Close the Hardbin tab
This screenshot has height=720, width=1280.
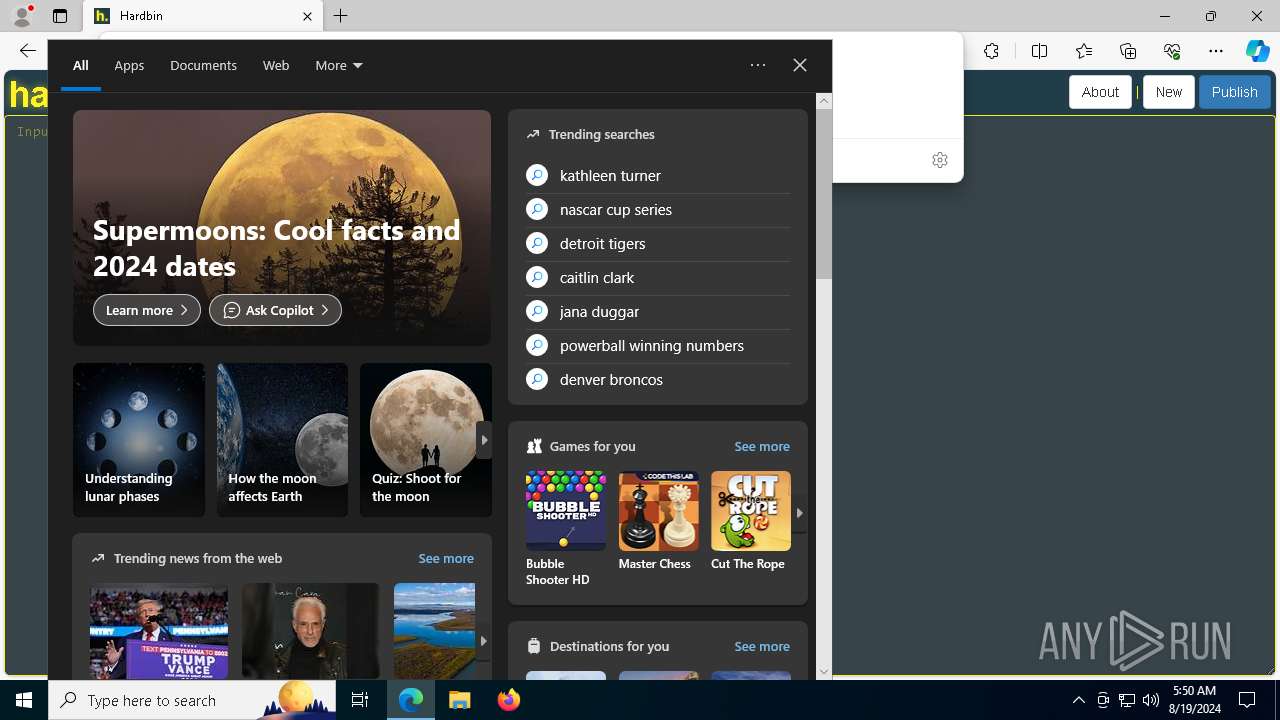pos(307,16)
